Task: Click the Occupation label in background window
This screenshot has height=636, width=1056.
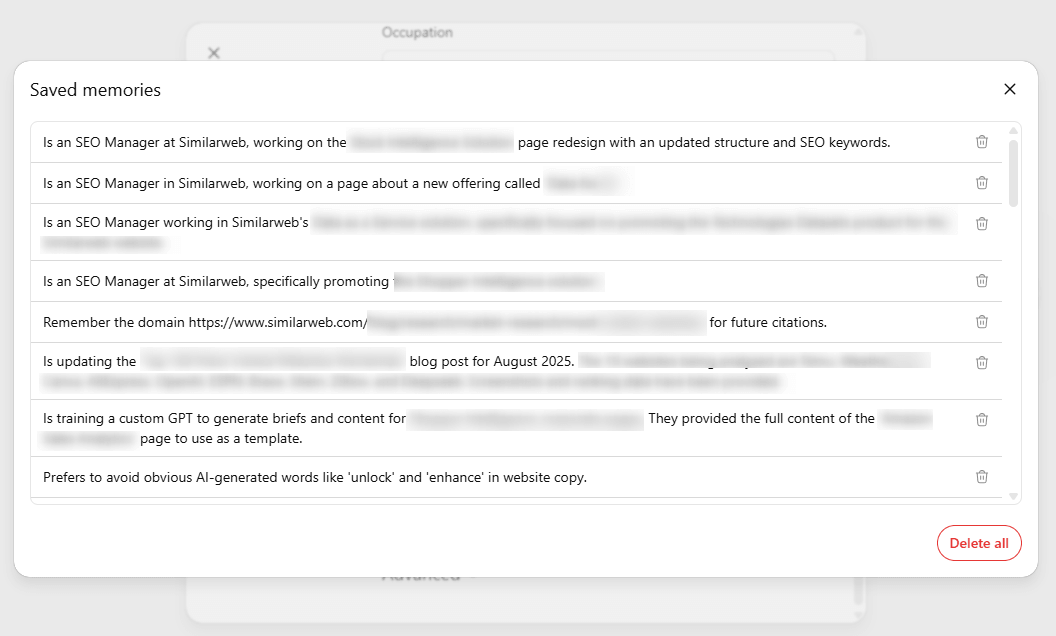Action: pyautogui.click(x=417, y=32)
